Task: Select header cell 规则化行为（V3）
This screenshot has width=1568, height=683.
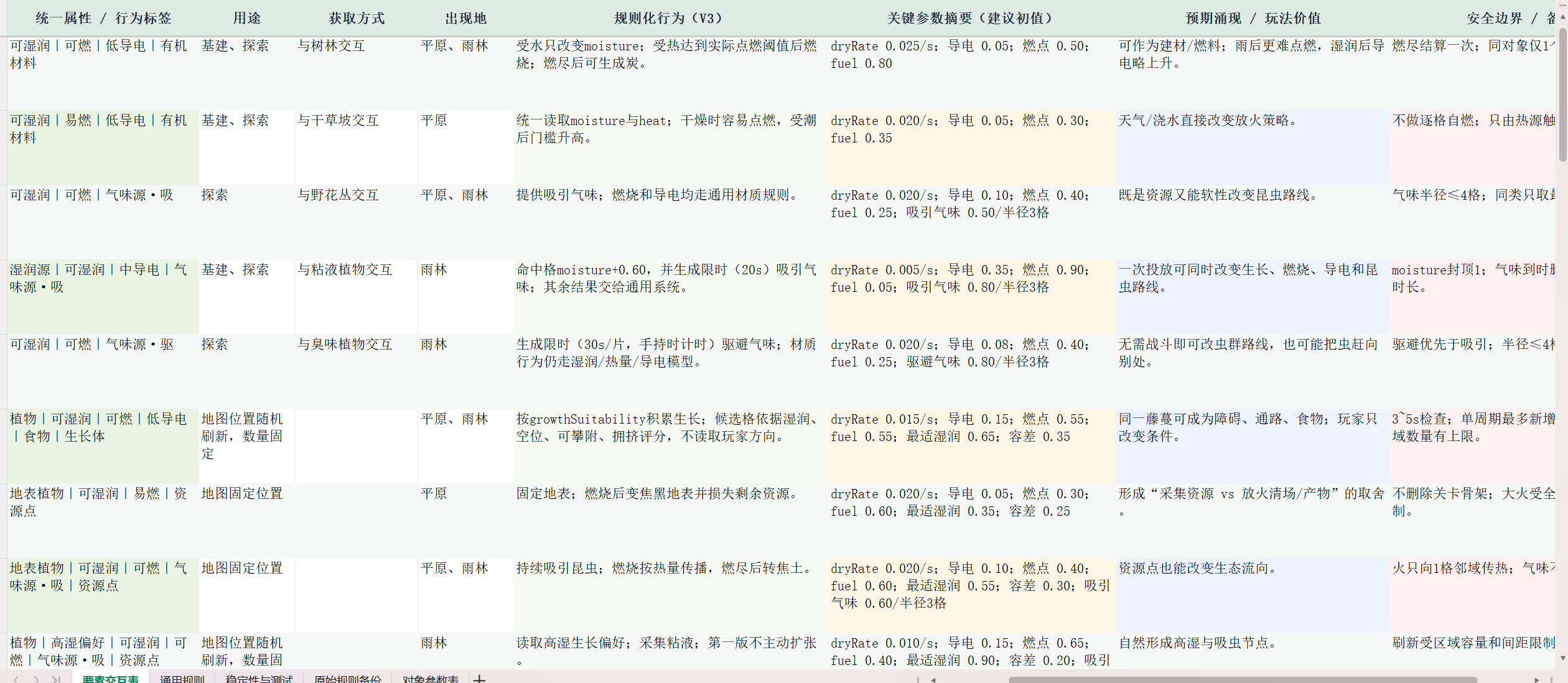Action: coord(671,18)
